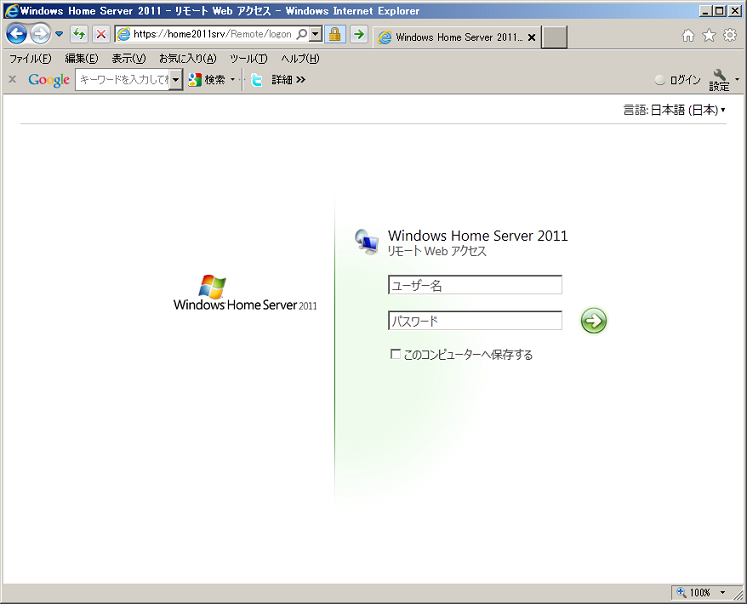Open the ツール(T) menu
747x604 pixels.
[x=248, y=59]
